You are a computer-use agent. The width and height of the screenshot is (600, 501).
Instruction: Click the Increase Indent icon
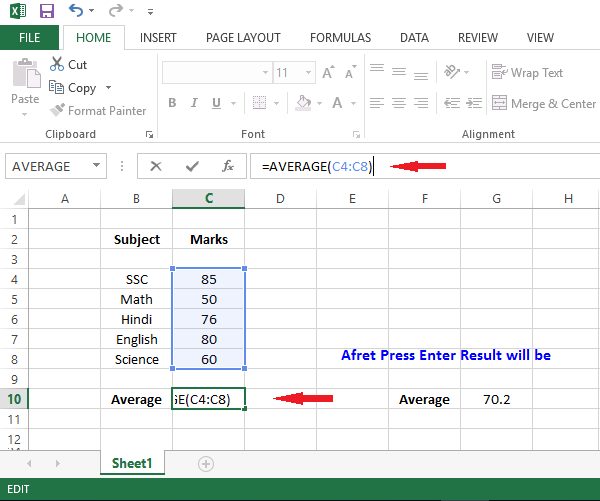[x=474, y=103]
